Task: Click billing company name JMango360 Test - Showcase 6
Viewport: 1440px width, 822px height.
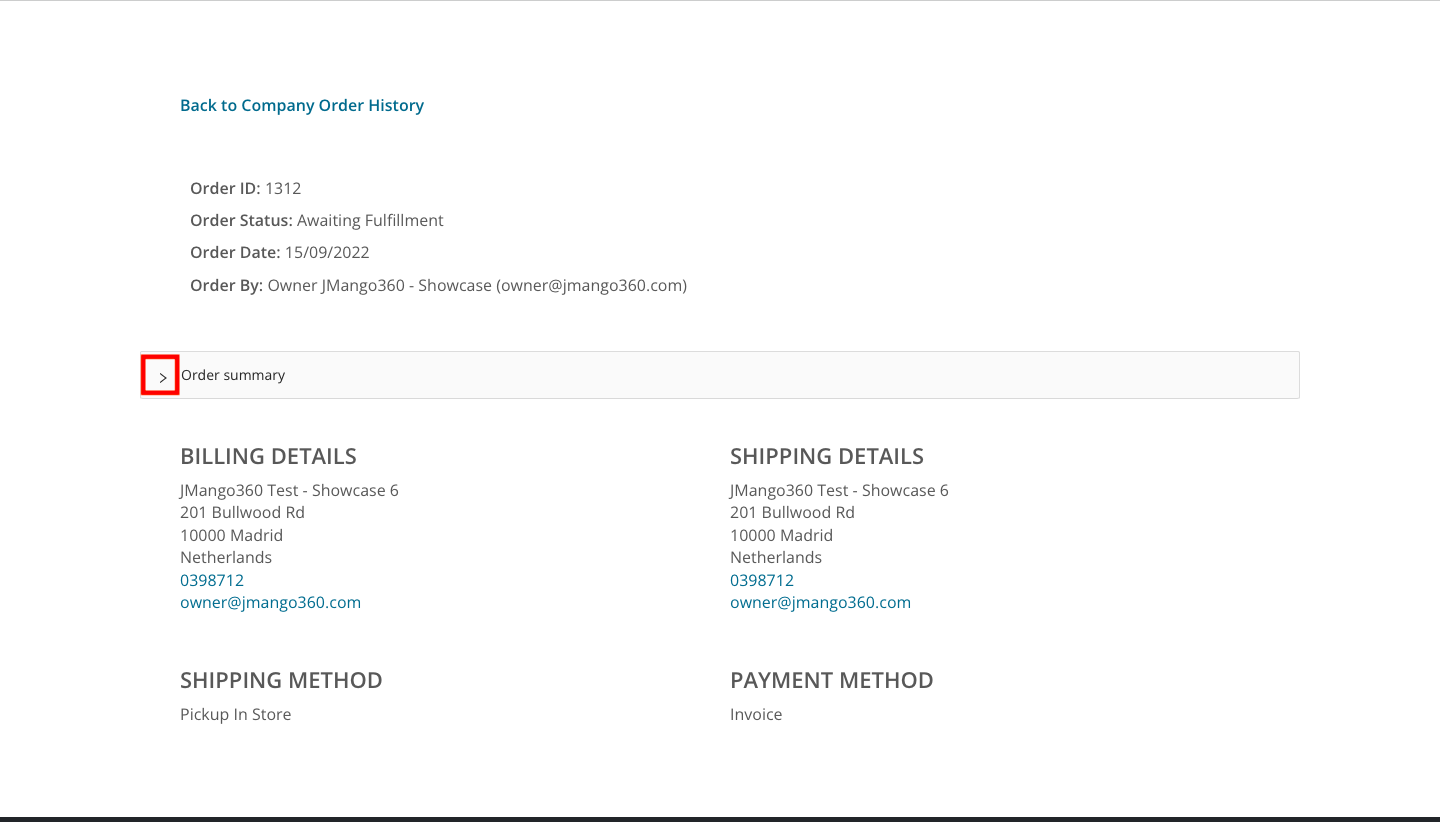Action: [x=289, y=490]
